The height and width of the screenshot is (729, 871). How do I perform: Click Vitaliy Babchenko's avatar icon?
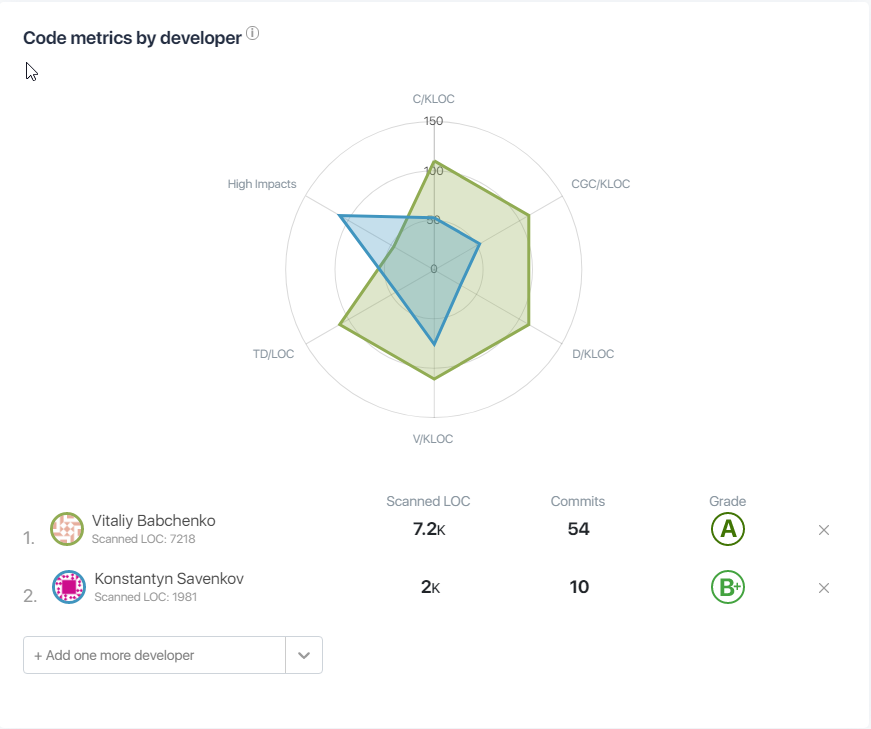[67, 529]
